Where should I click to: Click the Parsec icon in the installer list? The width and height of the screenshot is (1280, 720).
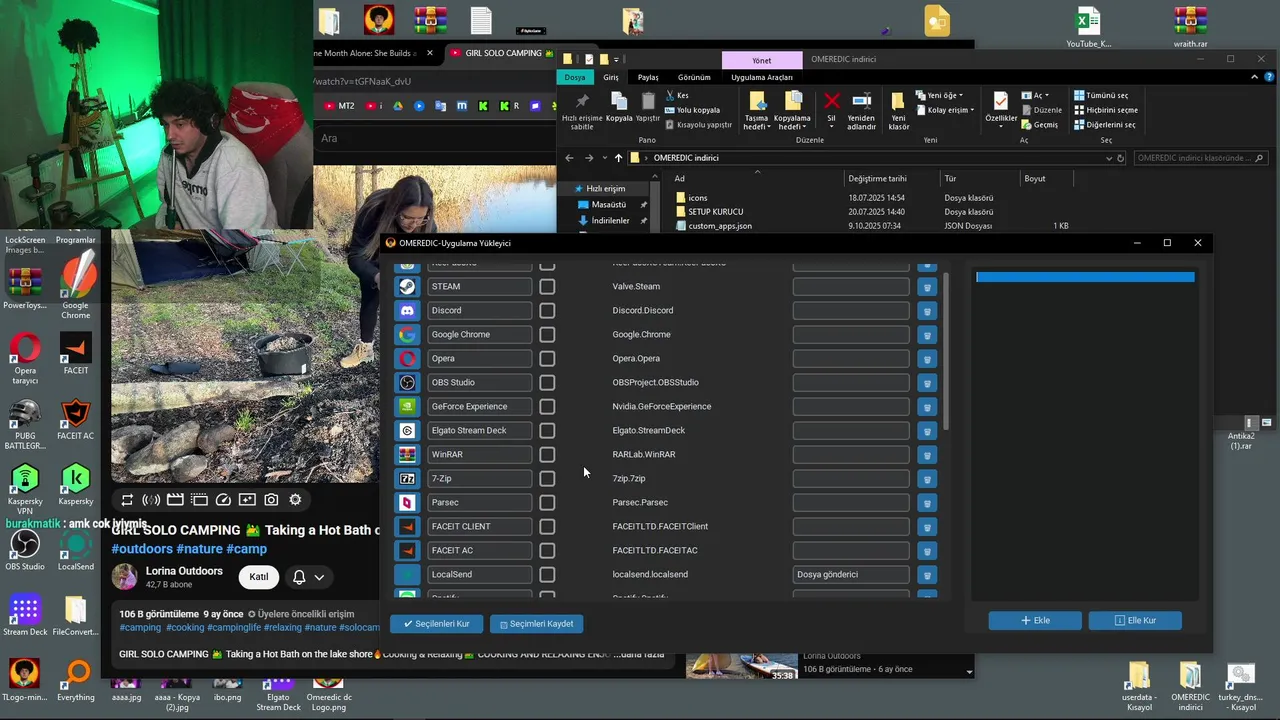pyautogui.click(x=407, y=502)
